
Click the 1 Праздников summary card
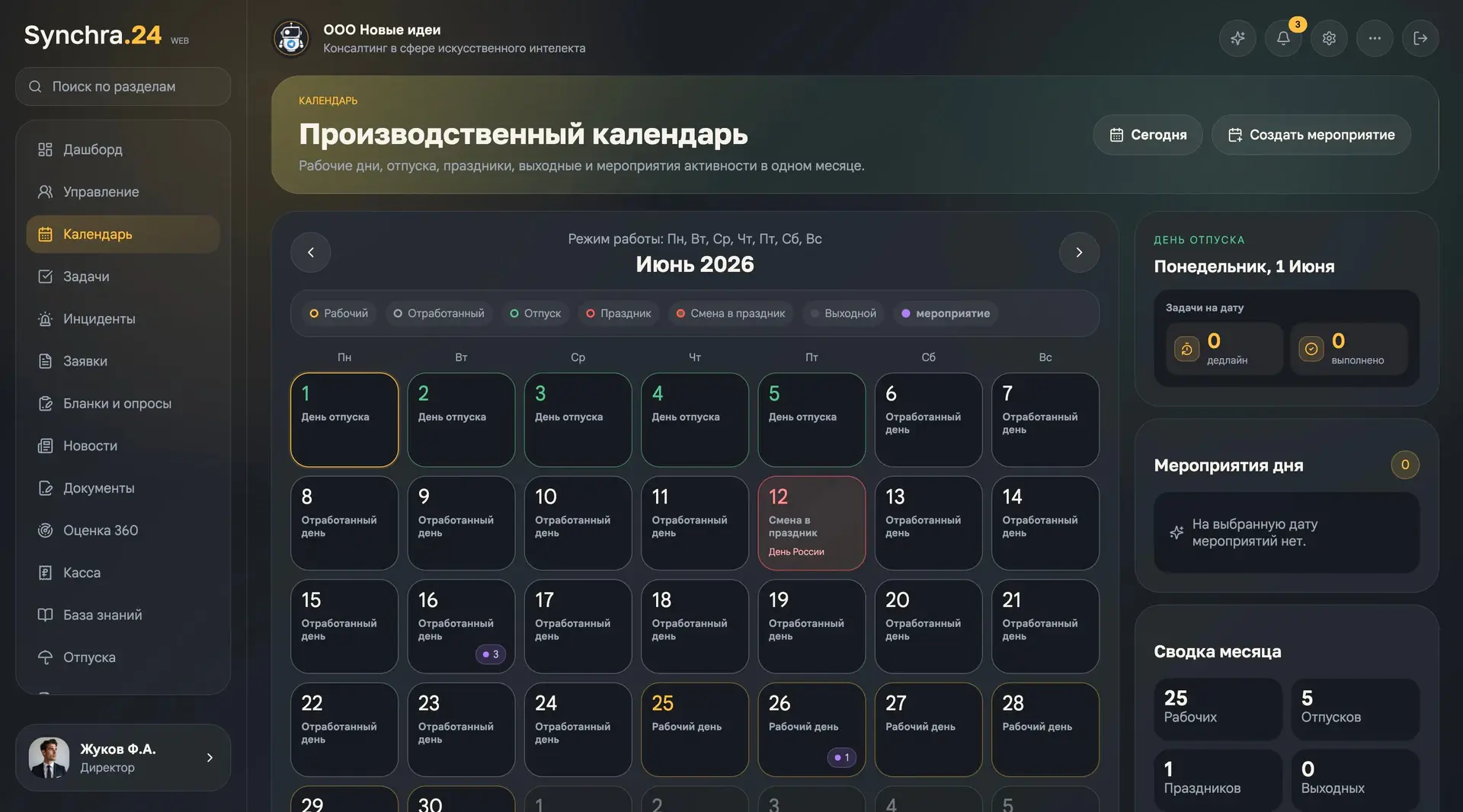1218,780
